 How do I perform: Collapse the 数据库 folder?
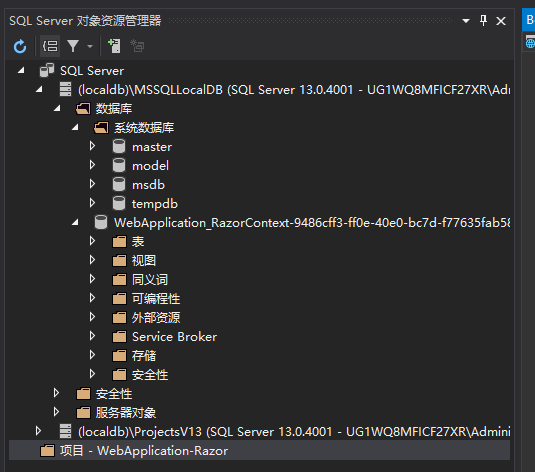coord(57,109)
